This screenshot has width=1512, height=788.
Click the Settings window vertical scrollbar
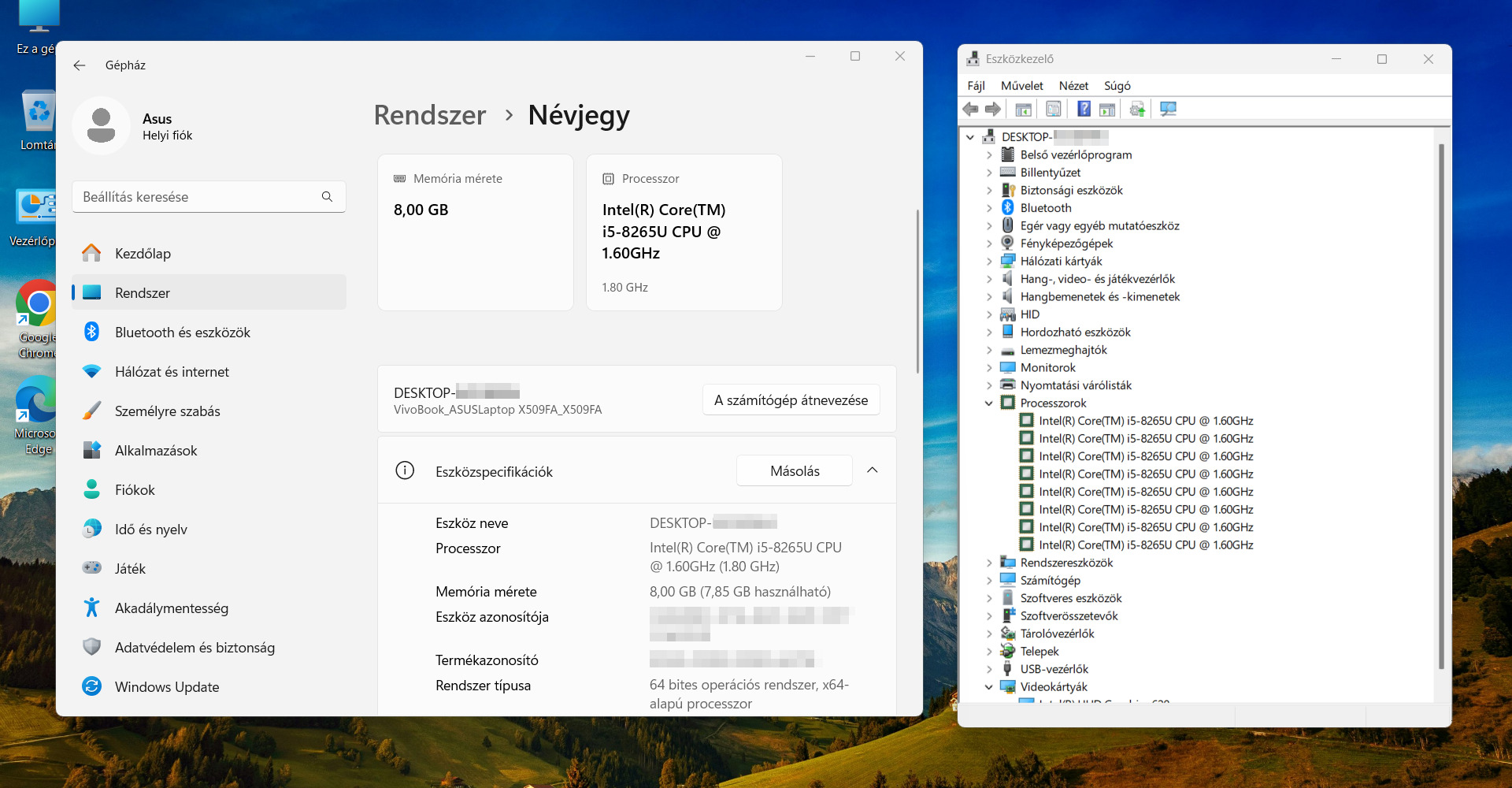pos(917,292)
